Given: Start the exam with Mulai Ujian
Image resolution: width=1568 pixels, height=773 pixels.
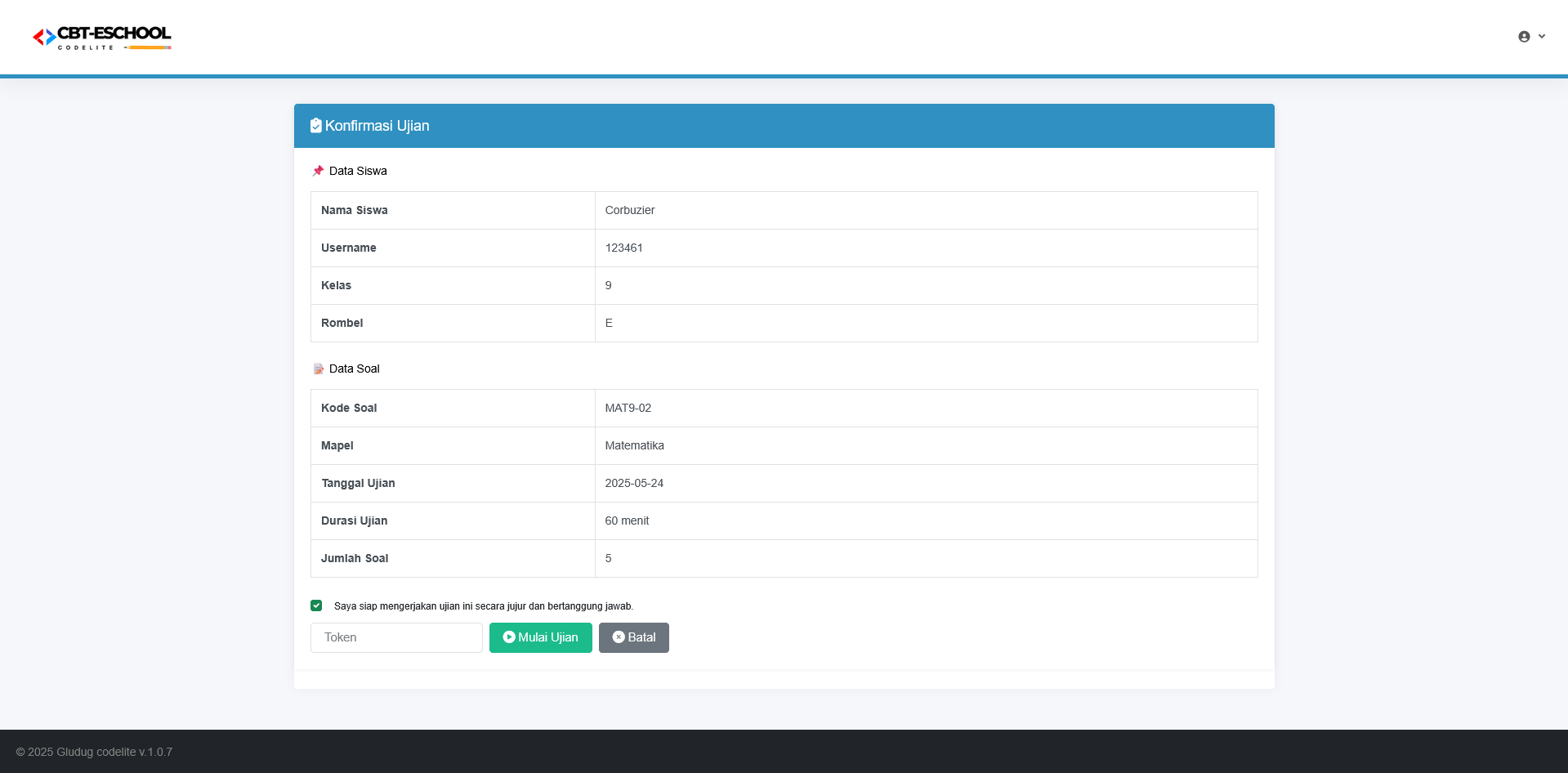Looking at the screenshot, I should (x=541, y=637).
